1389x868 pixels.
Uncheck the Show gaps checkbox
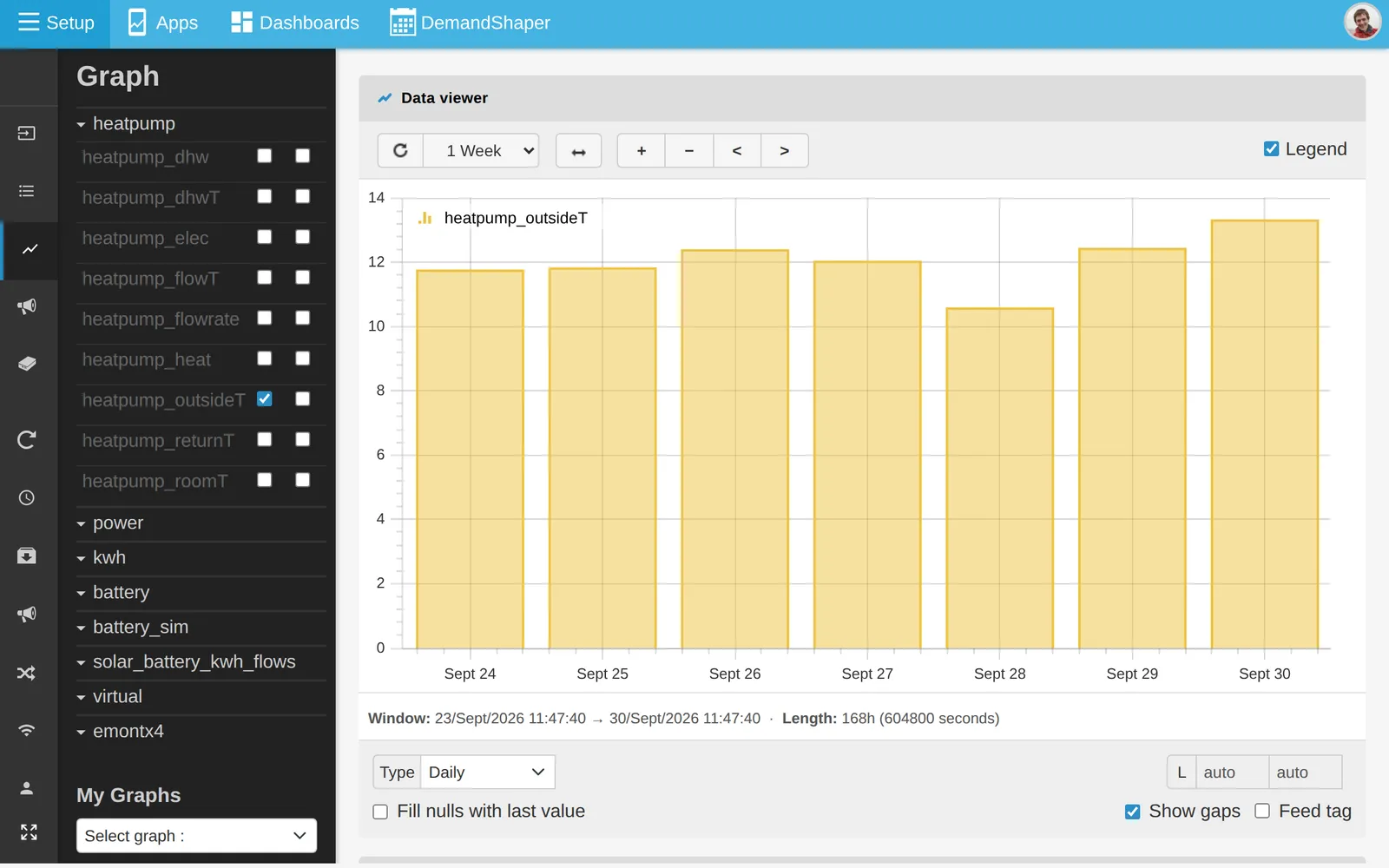[x=1132, y=812]
